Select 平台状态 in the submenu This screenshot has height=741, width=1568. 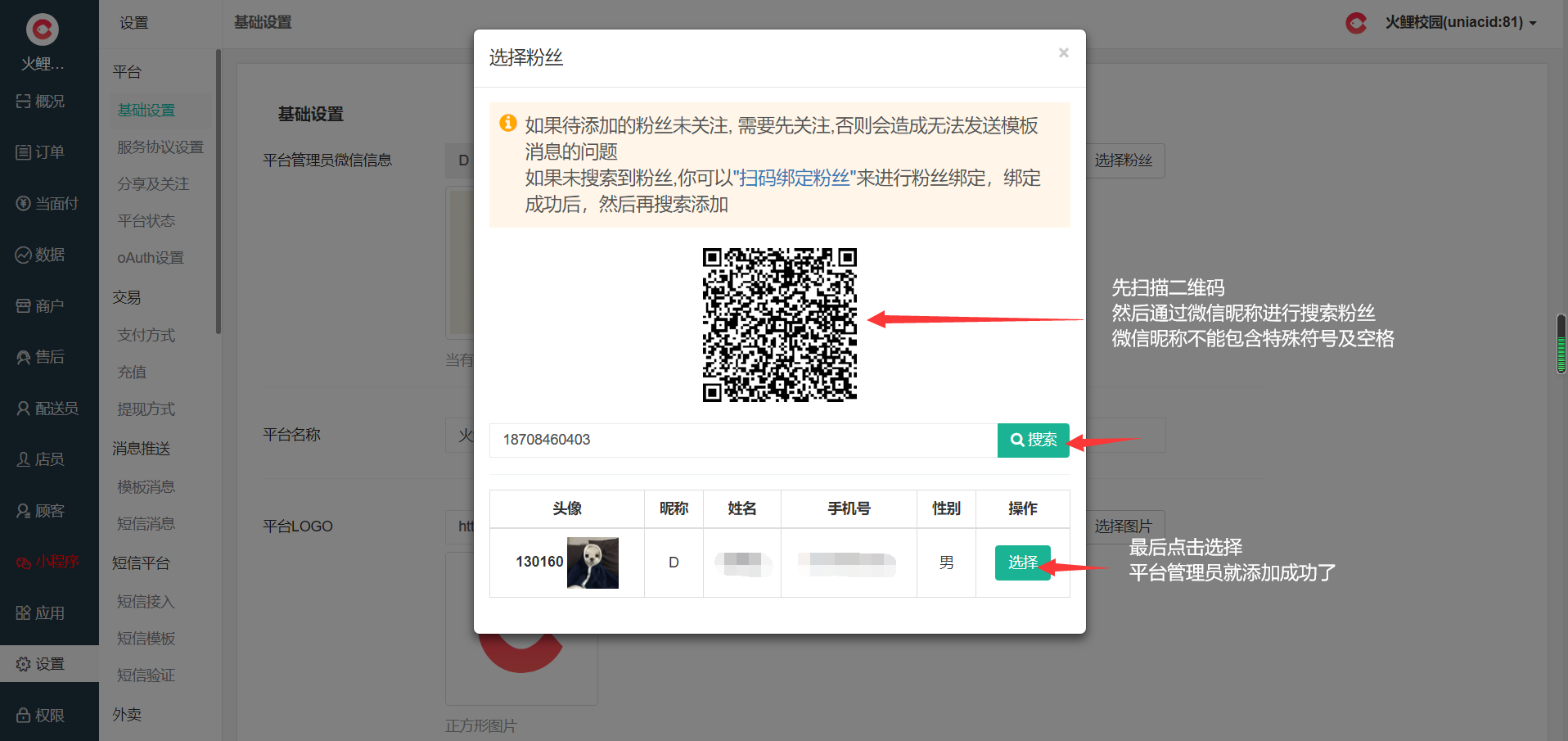point(146,220)
